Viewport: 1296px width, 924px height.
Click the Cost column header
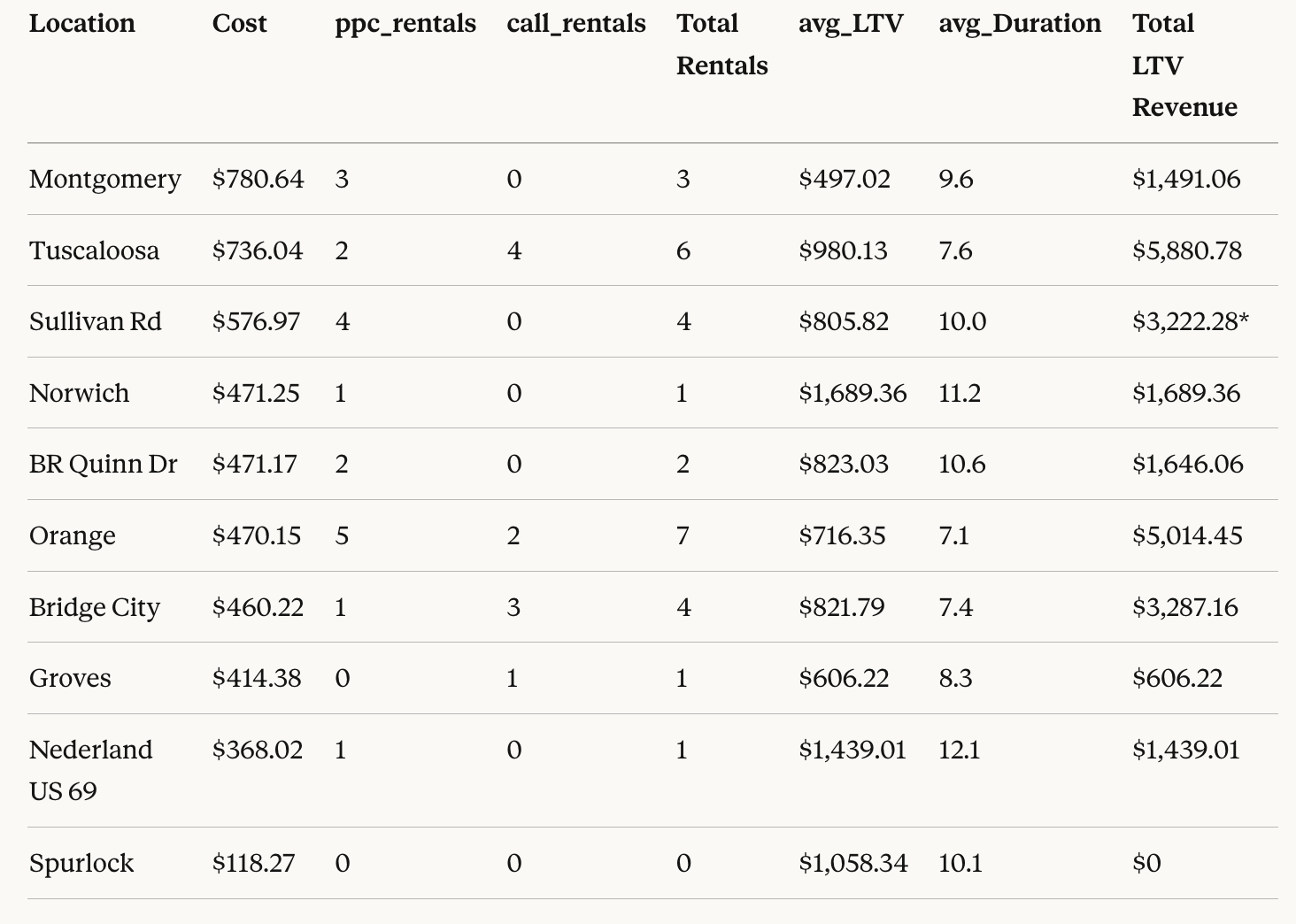[x=239, y=24]
